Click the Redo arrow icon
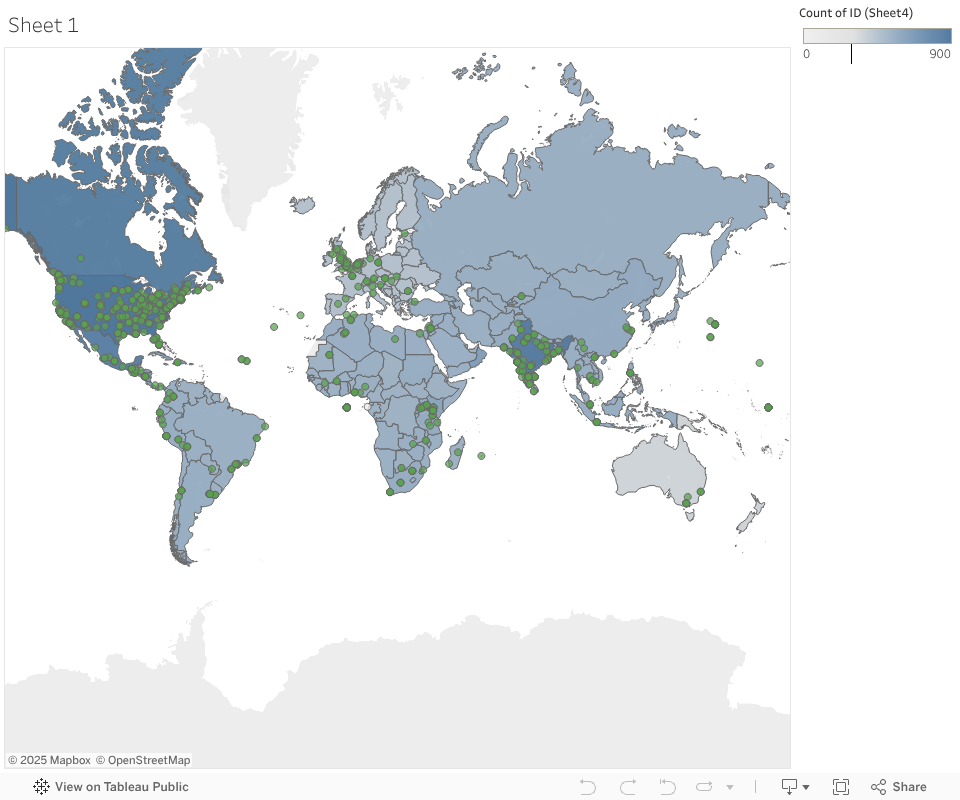960x800 pixels. click(x=628, y=787)
